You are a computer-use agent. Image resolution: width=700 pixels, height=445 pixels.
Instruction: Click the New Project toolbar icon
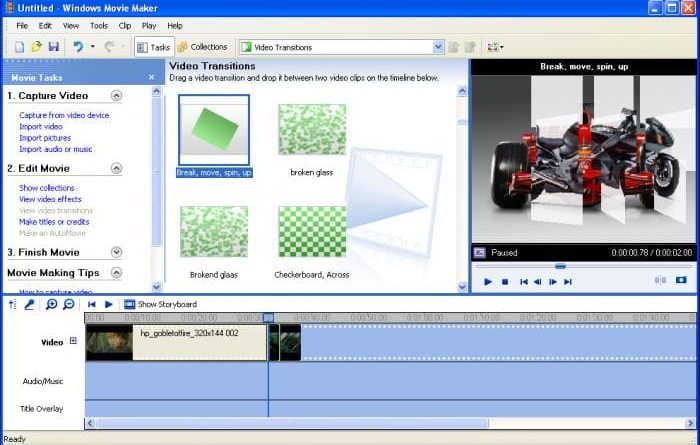[19, 47]
